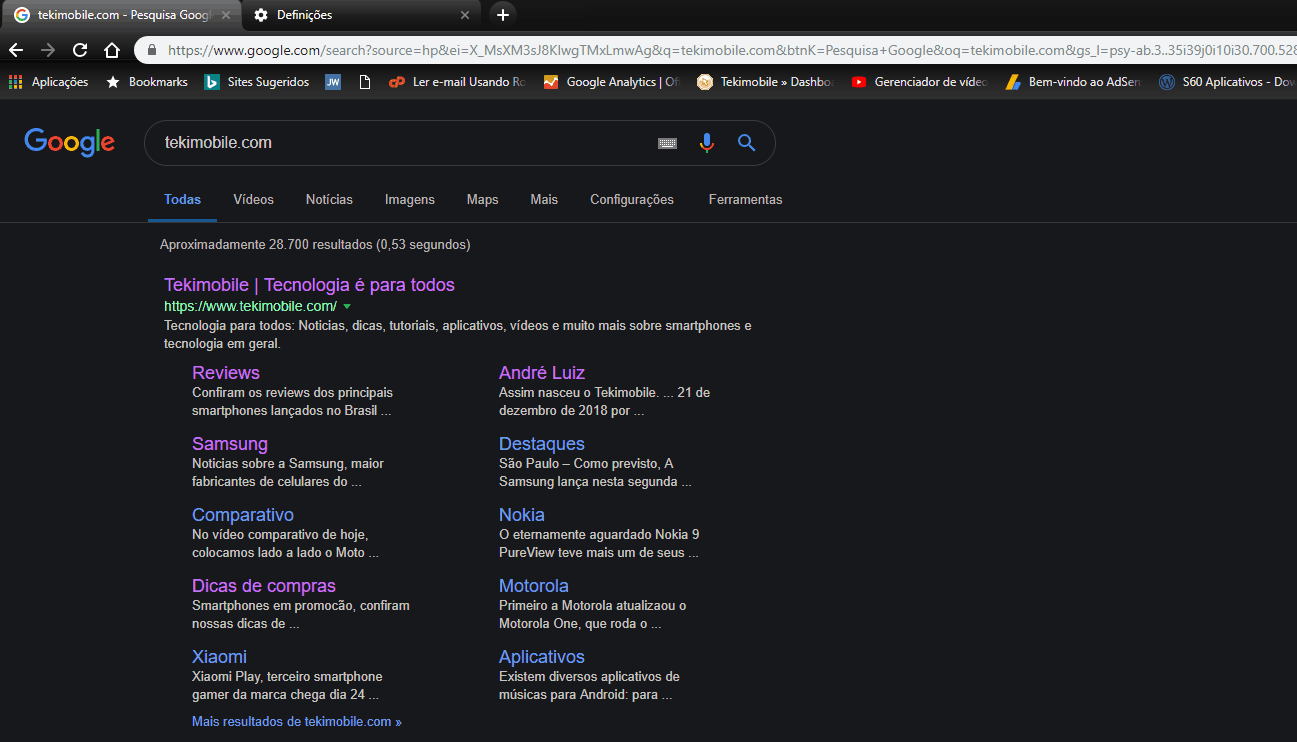
Task: Switch to the Notícias results tab
Action: (x=329, y=200)
